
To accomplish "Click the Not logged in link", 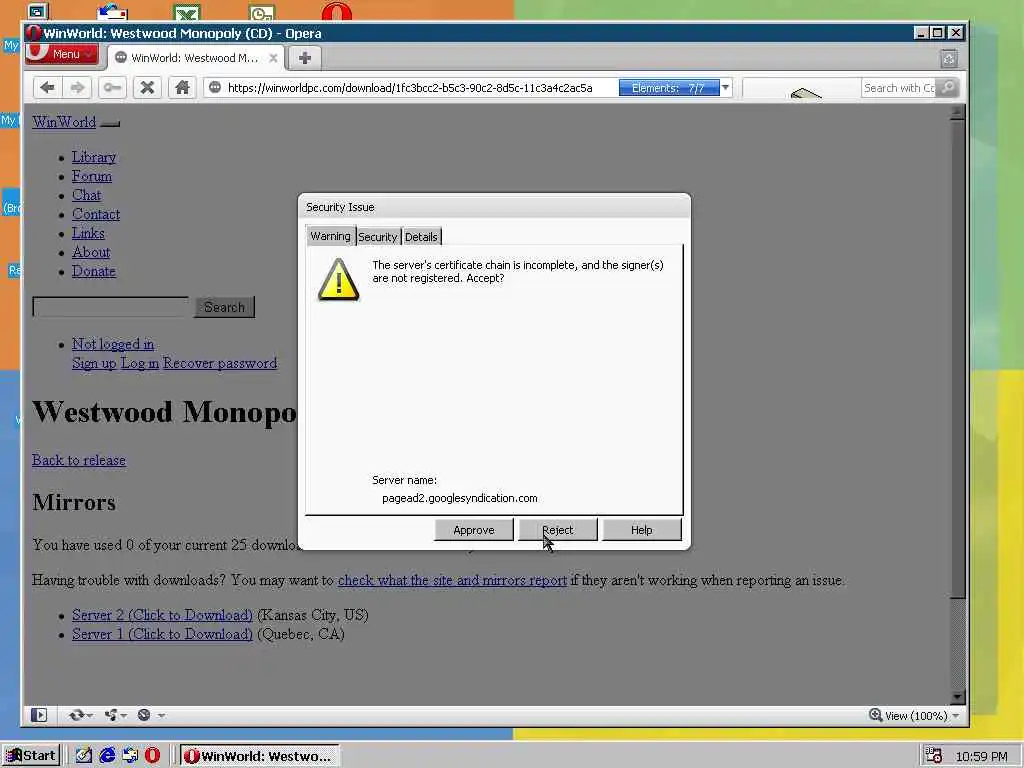I will [x=113, y=344].
